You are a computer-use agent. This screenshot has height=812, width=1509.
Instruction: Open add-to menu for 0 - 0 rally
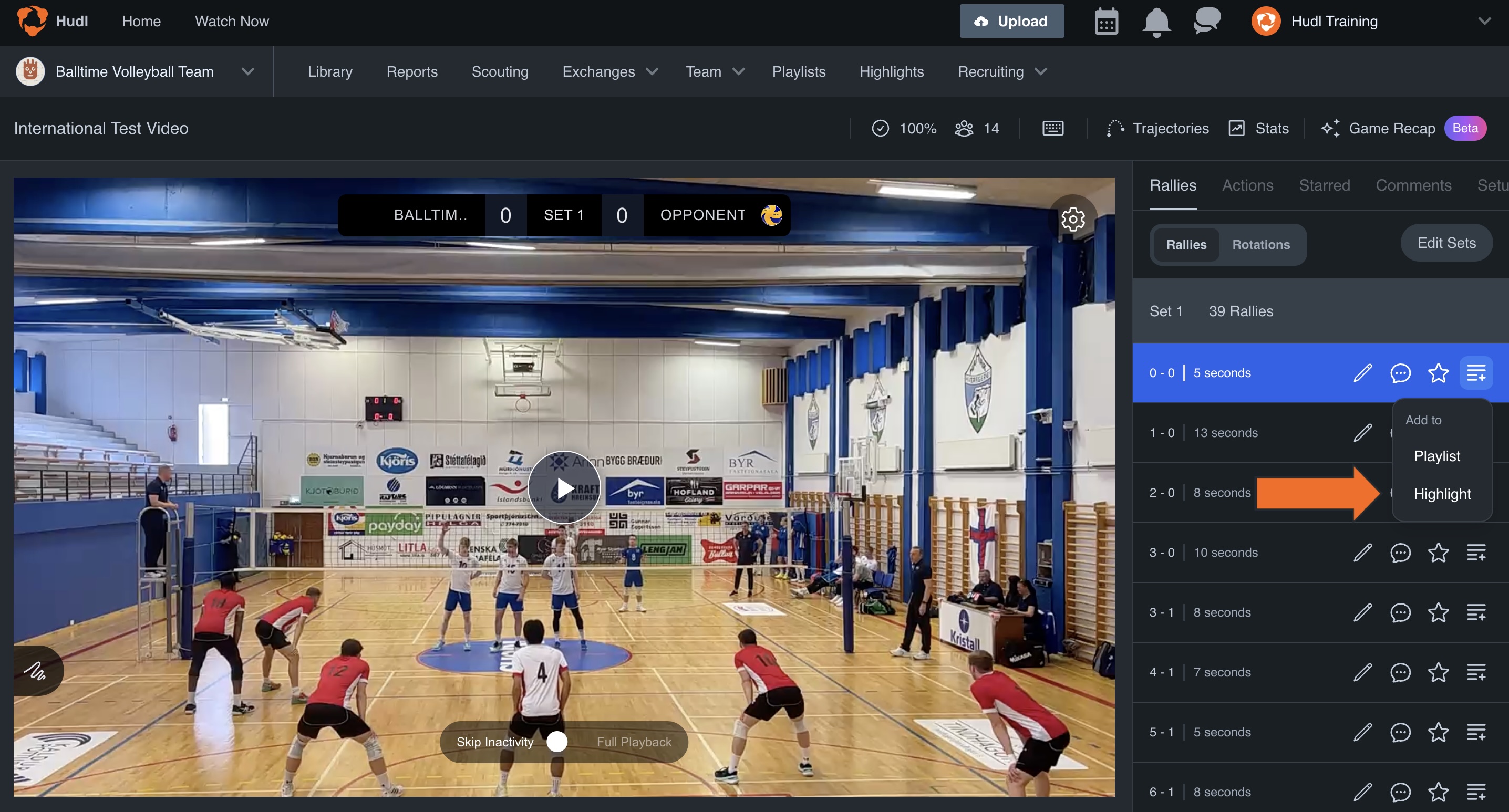pyautogui.click(x=1475, y=373)
